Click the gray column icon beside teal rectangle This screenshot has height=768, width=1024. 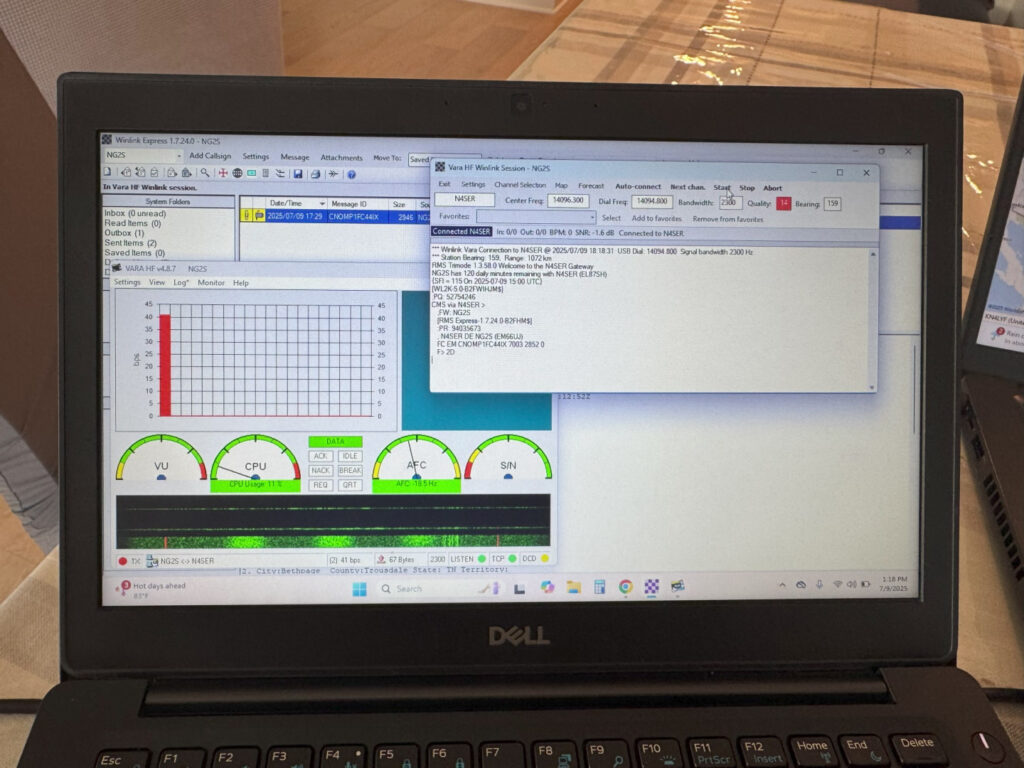265,173
